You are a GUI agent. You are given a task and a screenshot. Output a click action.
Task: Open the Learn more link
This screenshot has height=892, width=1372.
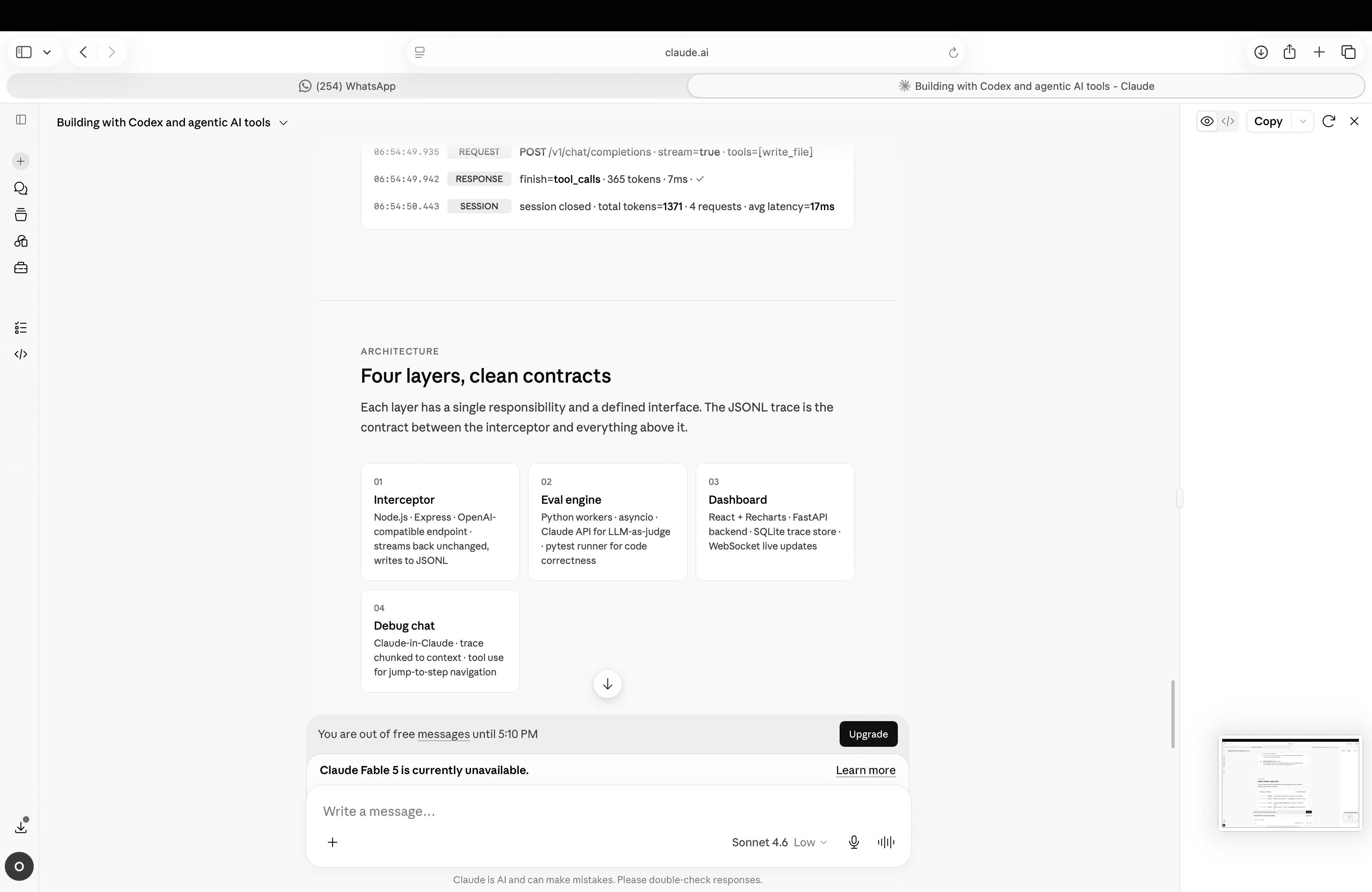tap(865, 770)
